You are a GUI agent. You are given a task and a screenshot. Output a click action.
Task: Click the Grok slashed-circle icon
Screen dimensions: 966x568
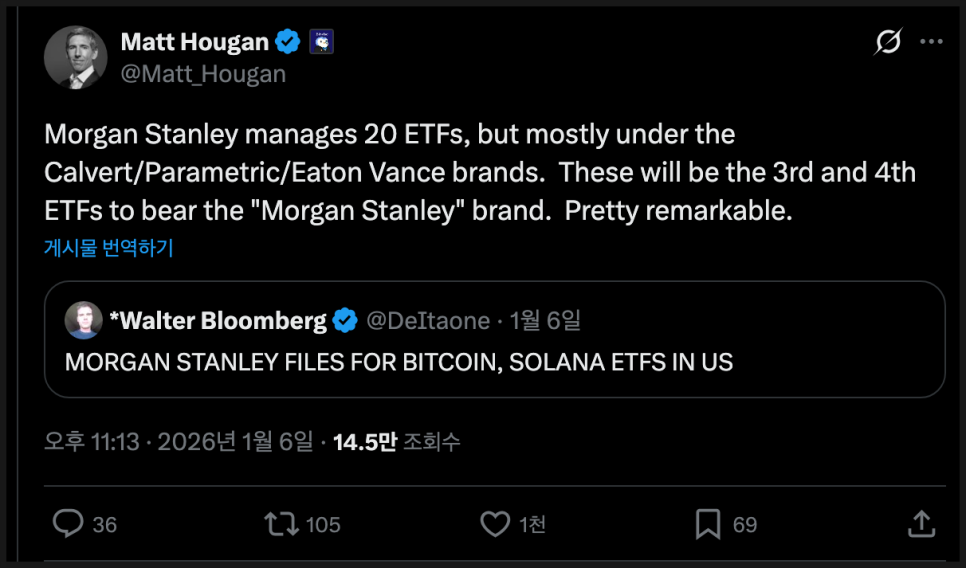point(887,42)
